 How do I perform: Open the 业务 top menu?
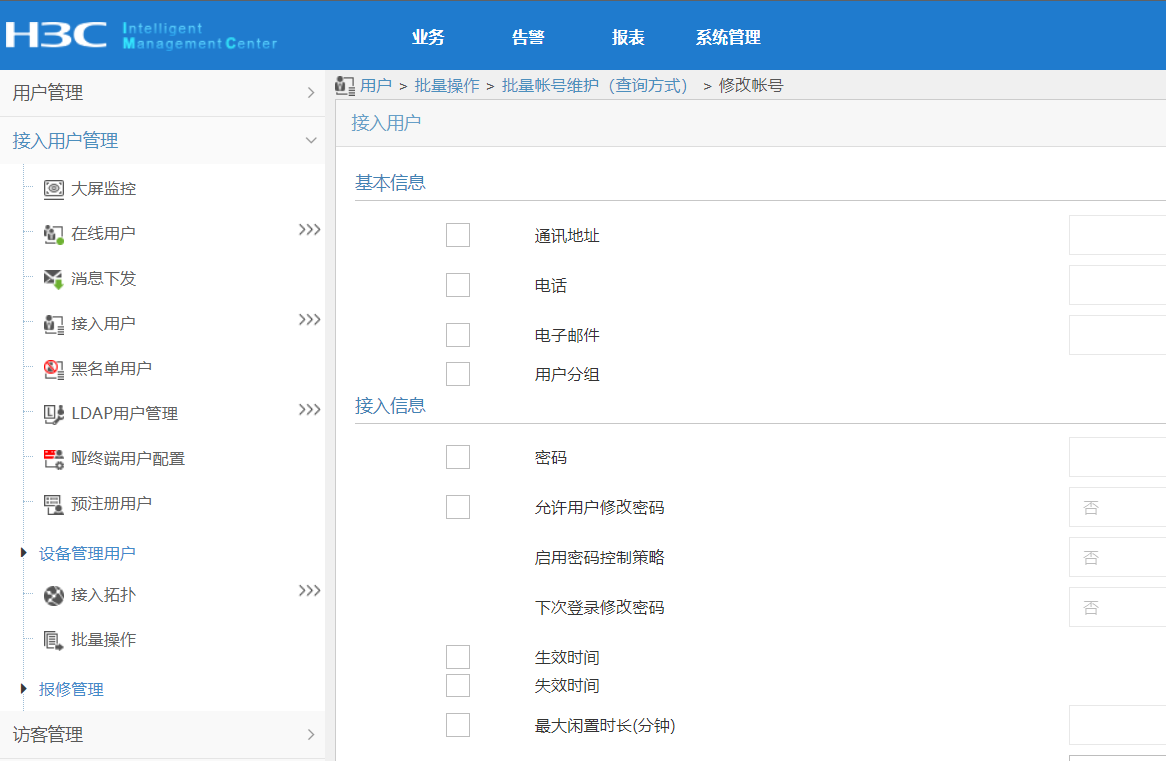point(428,38)
